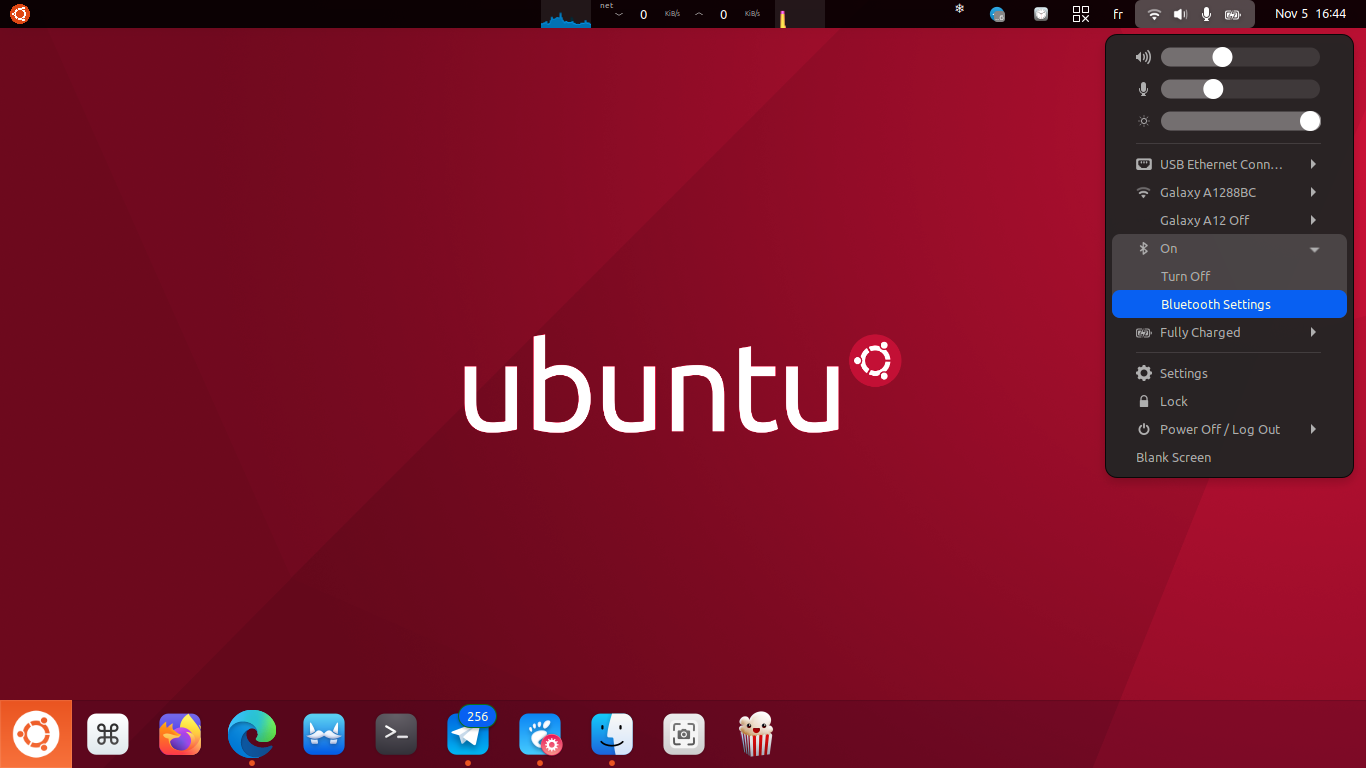This screenshot has width=1366, height=768.
Task: Adjust the microphone level slider
Action: coord(1240,89)
